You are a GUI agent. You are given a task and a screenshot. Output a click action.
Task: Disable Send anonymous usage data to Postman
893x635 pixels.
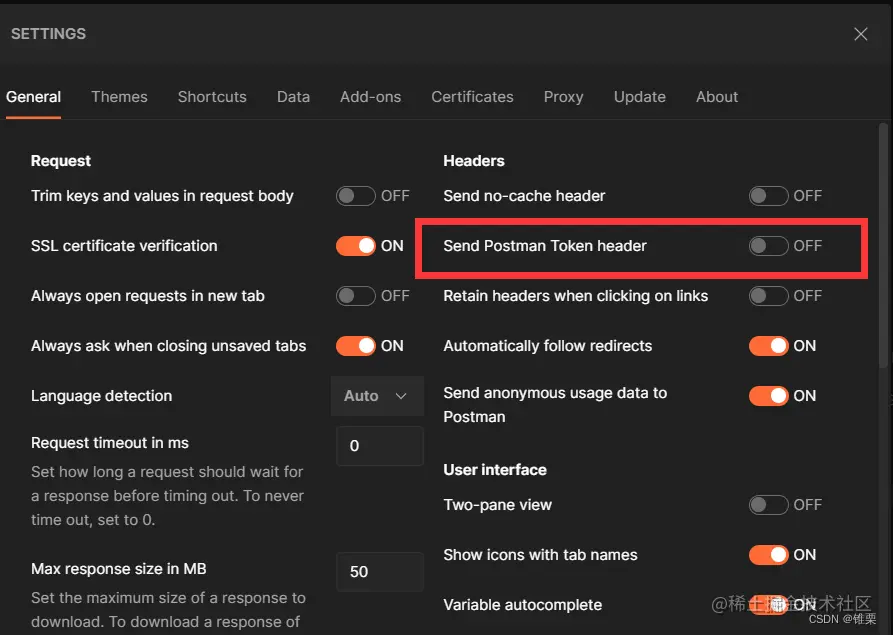click(x=768, y=396)
